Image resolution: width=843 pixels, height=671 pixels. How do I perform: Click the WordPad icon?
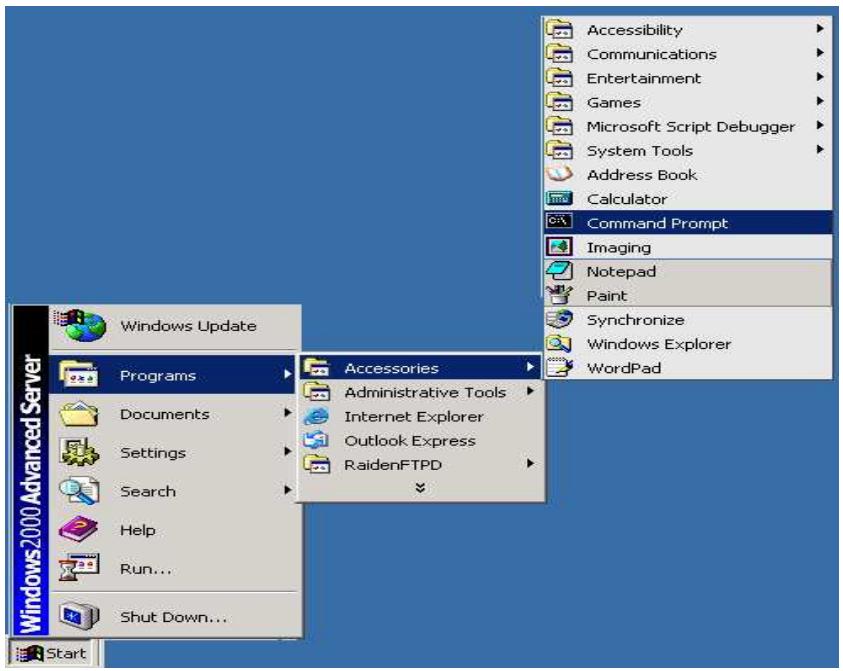point(559,367)
